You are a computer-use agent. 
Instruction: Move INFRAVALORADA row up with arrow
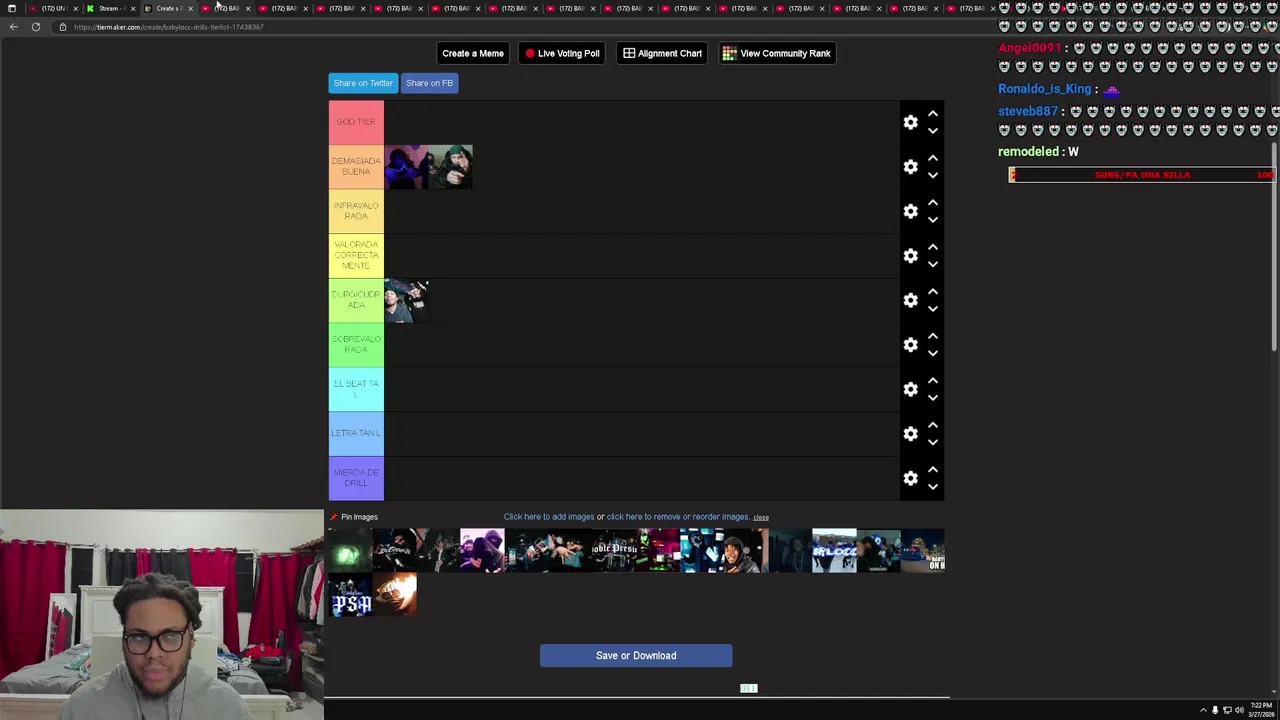coord(933,202)
